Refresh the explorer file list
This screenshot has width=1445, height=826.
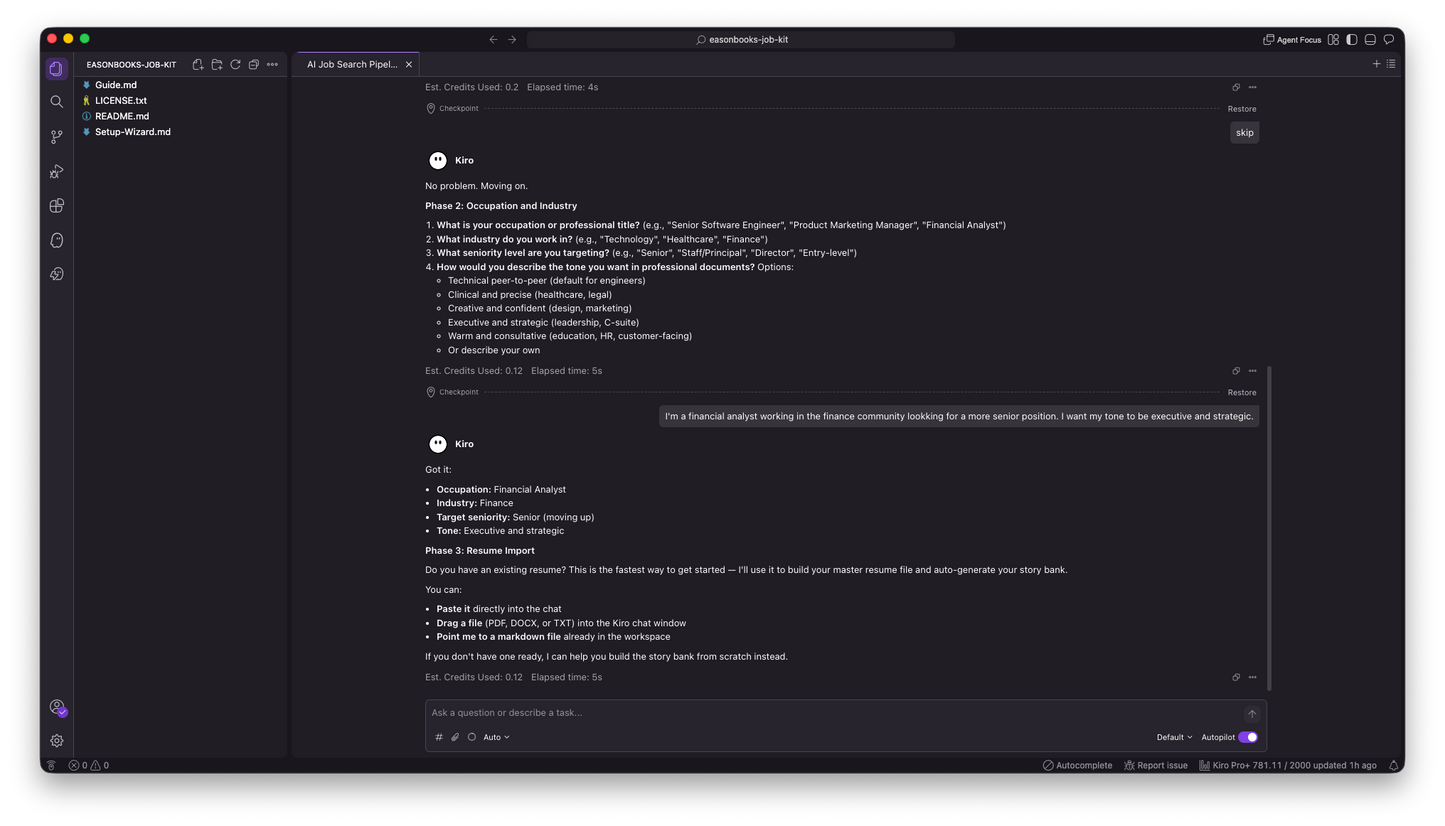(x=235, y=65)
